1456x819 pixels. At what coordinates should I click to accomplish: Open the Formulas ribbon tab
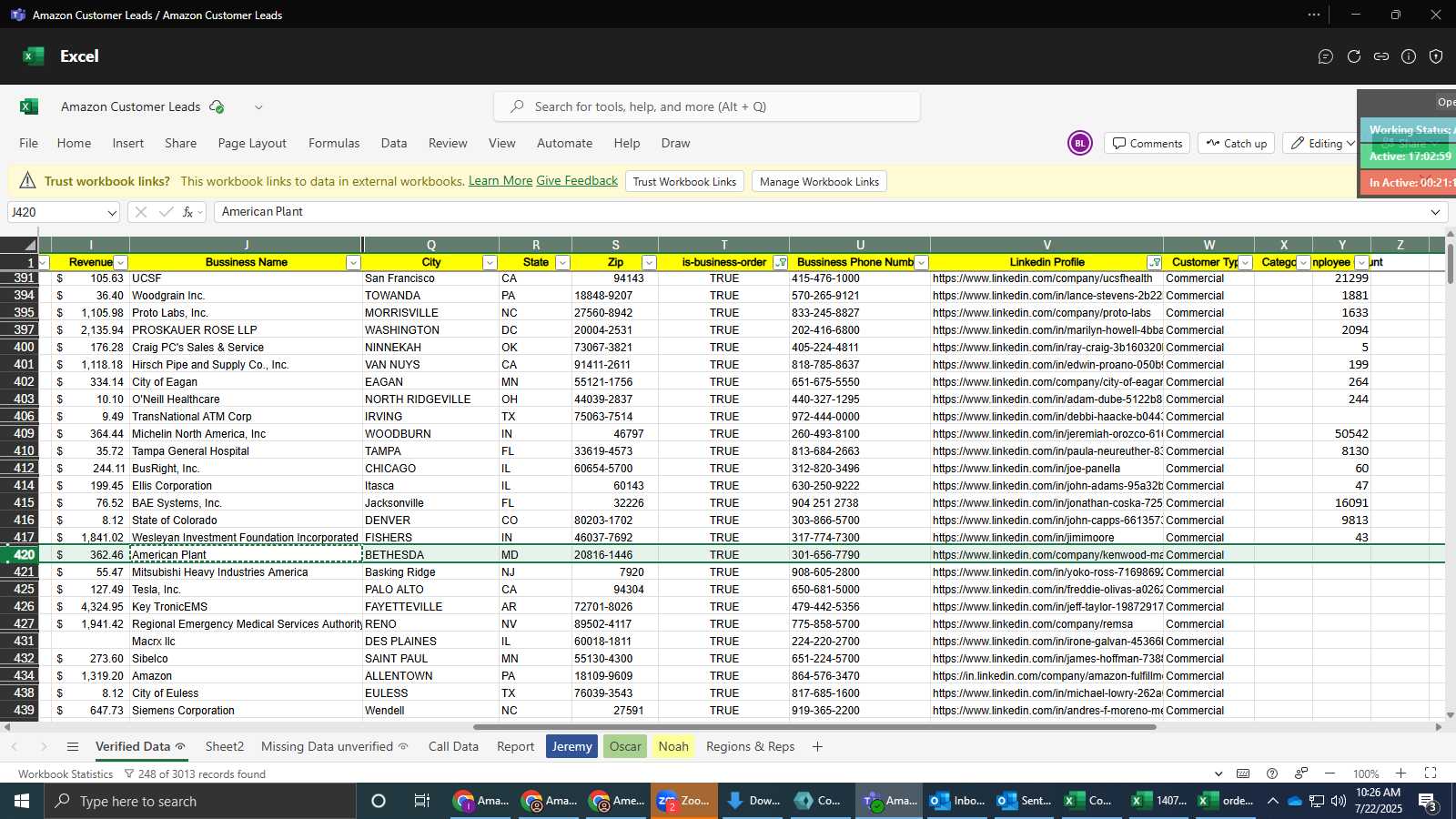point(334,143)
